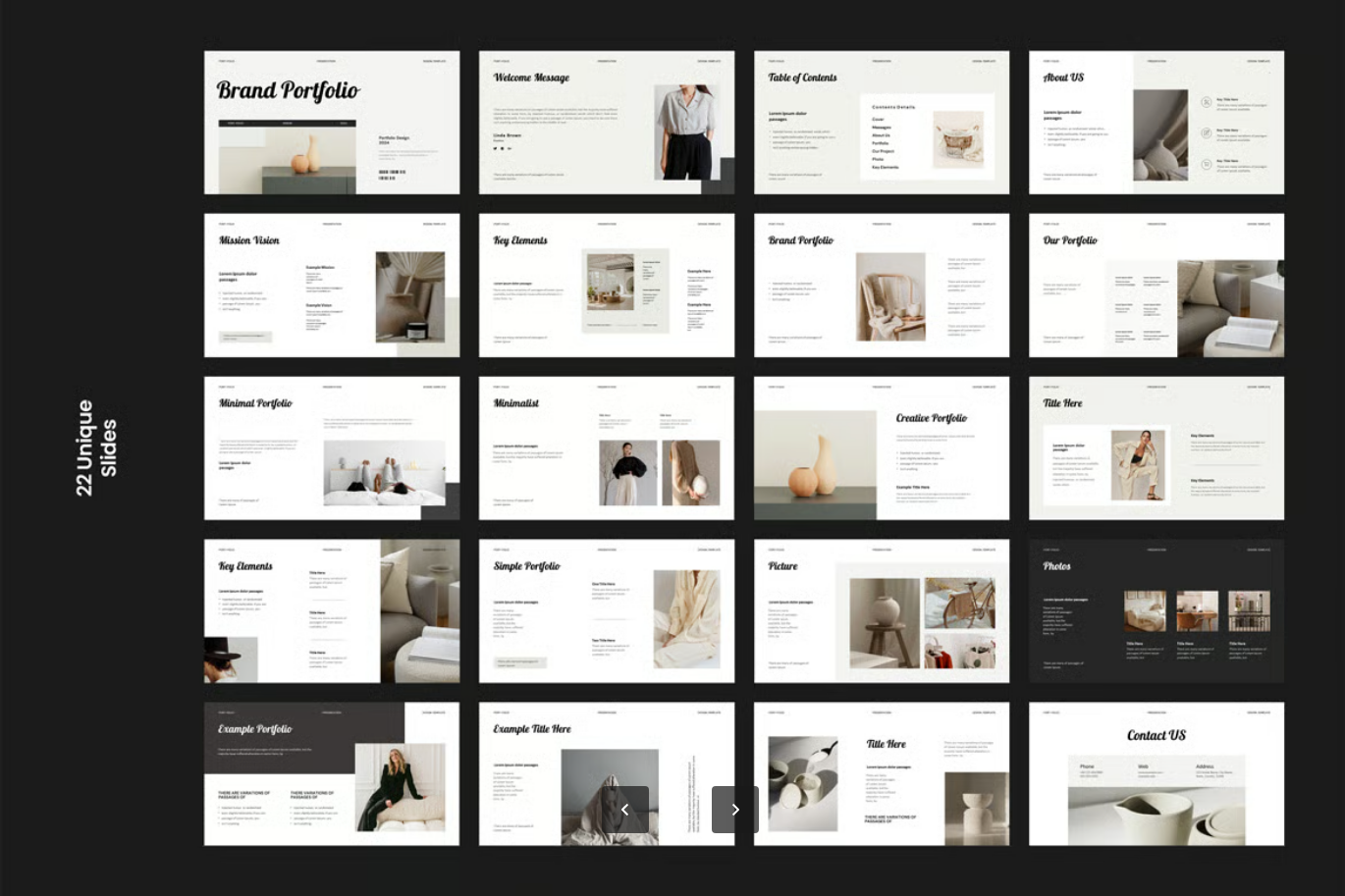Select the Example Portfolio slide
The height and width of the screenshot is (896, 1345).
(332, 774)
